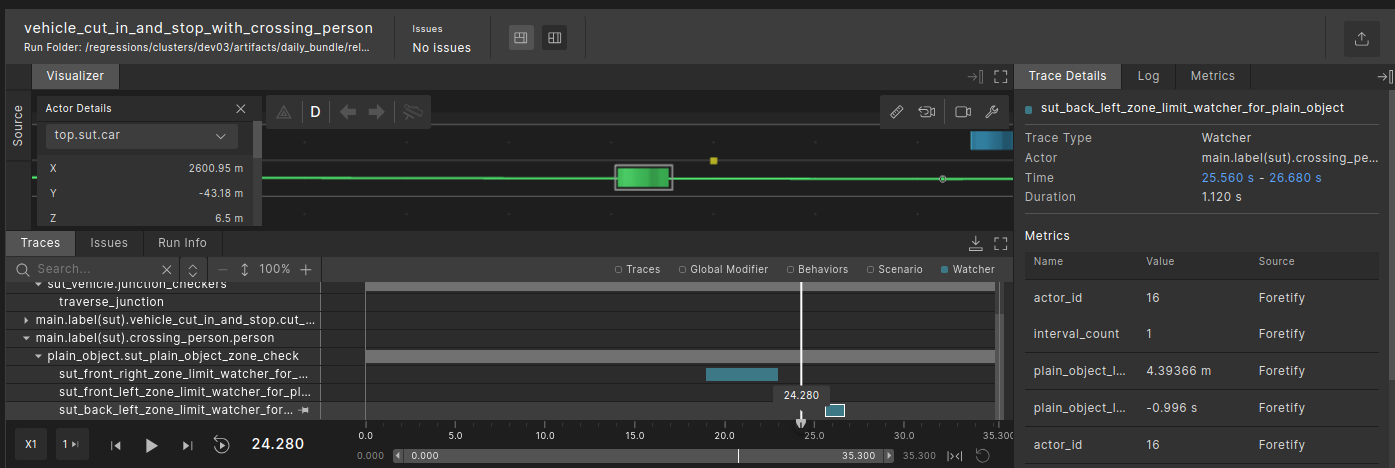
Task: Enable the Behaviors trace filter
Action: click(817, 269)
